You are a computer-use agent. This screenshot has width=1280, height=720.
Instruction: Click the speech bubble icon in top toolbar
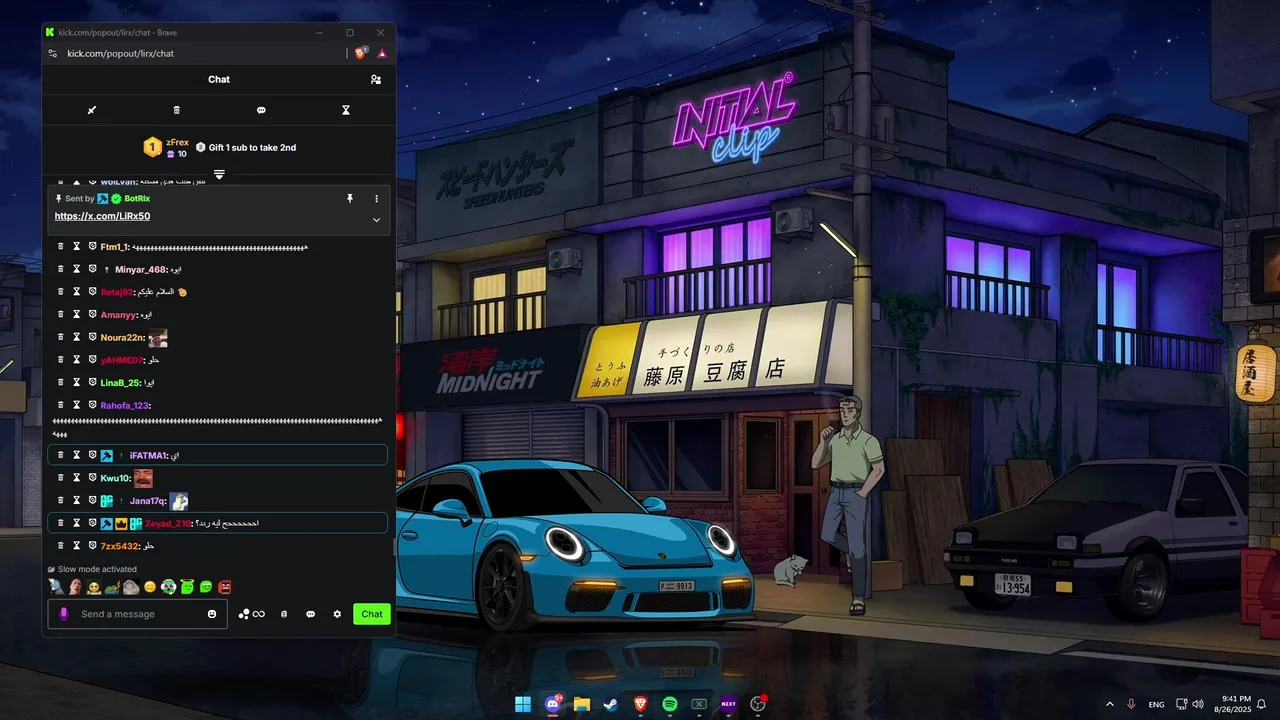261,110
